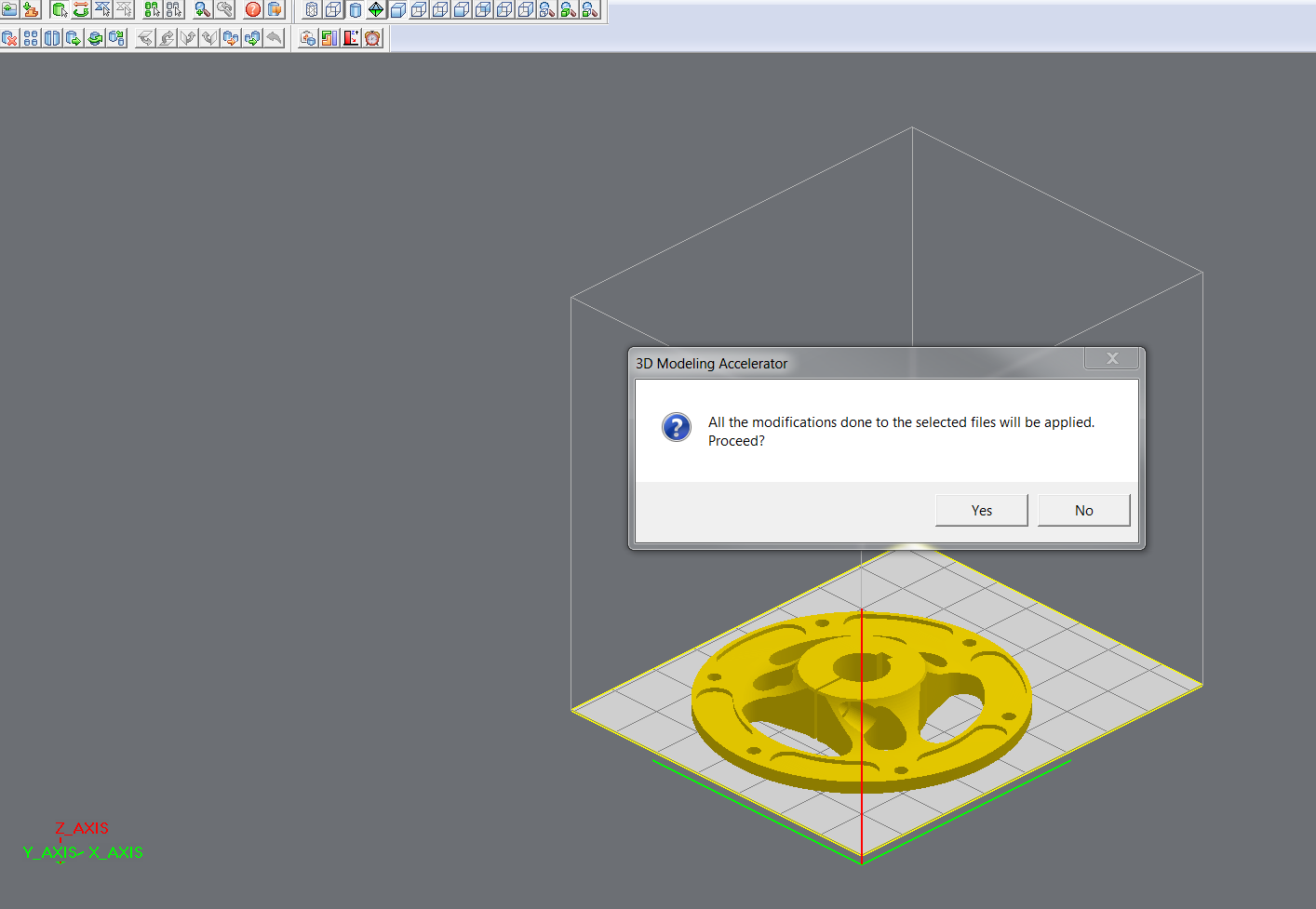Open the alarm clock estimate icon

(373, 38)
